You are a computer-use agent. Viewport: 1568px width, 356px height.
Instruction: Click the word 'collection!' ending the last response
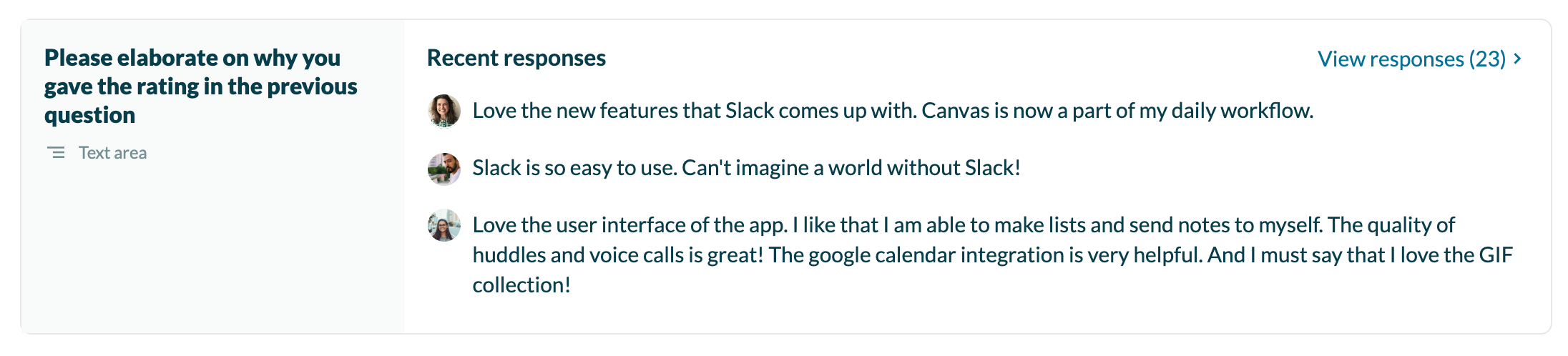521,285
